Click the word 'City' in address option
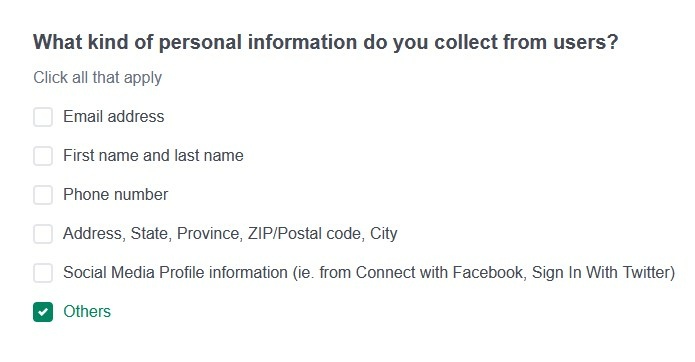This screenshot has height=362, width=695. pyautogui.click(x=384, y=234)
